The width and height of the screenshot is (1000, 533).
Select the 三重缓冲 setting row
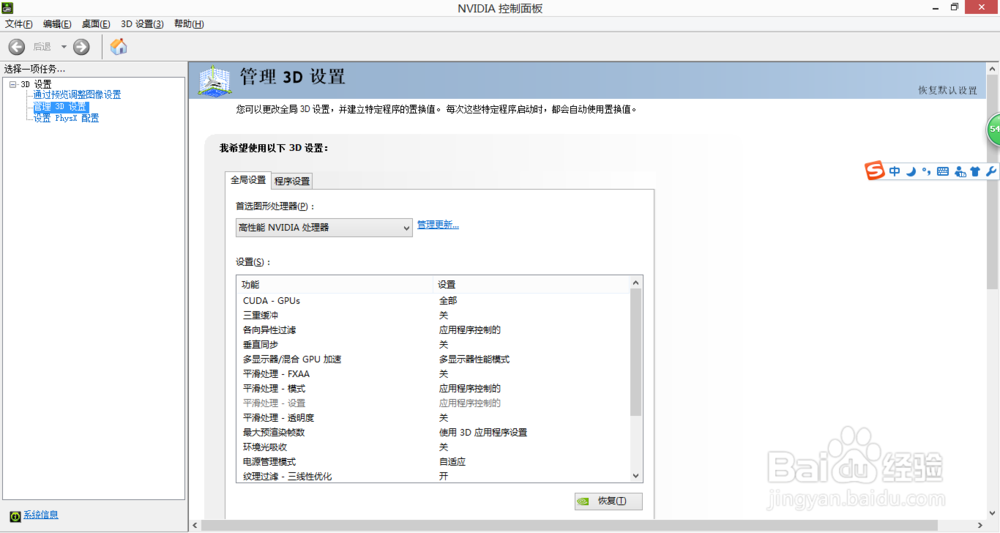(x=433, y=315)
